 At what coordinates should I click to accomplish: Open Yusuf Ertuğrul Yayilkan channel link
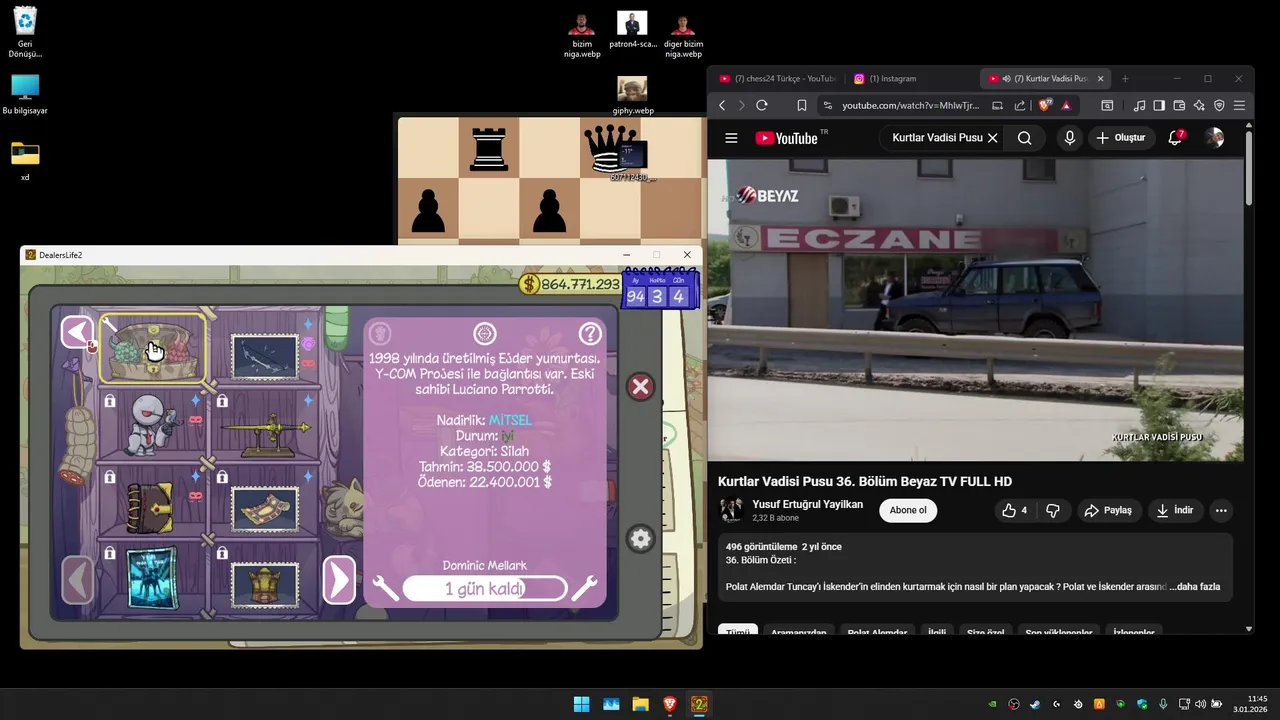807,504
